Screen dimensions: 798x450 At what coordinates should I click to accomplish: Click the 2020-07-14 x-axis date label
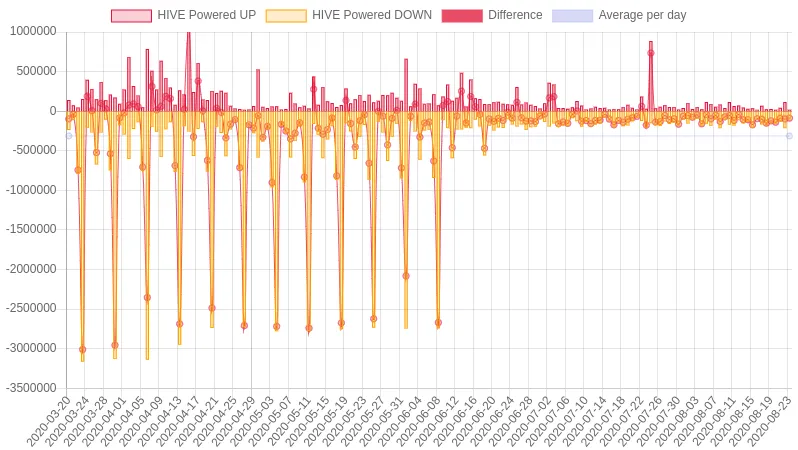tap(584, 420)
